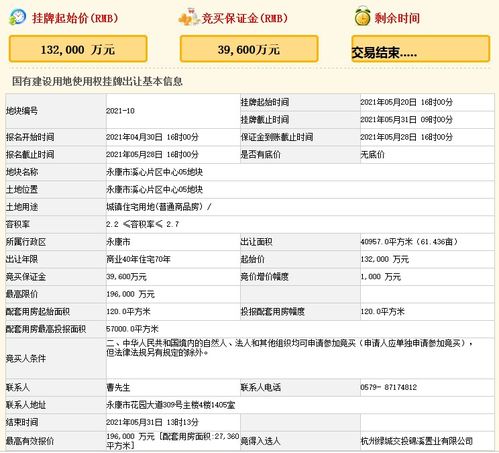Click the 39,600万元 deposit box

point(249,49)
